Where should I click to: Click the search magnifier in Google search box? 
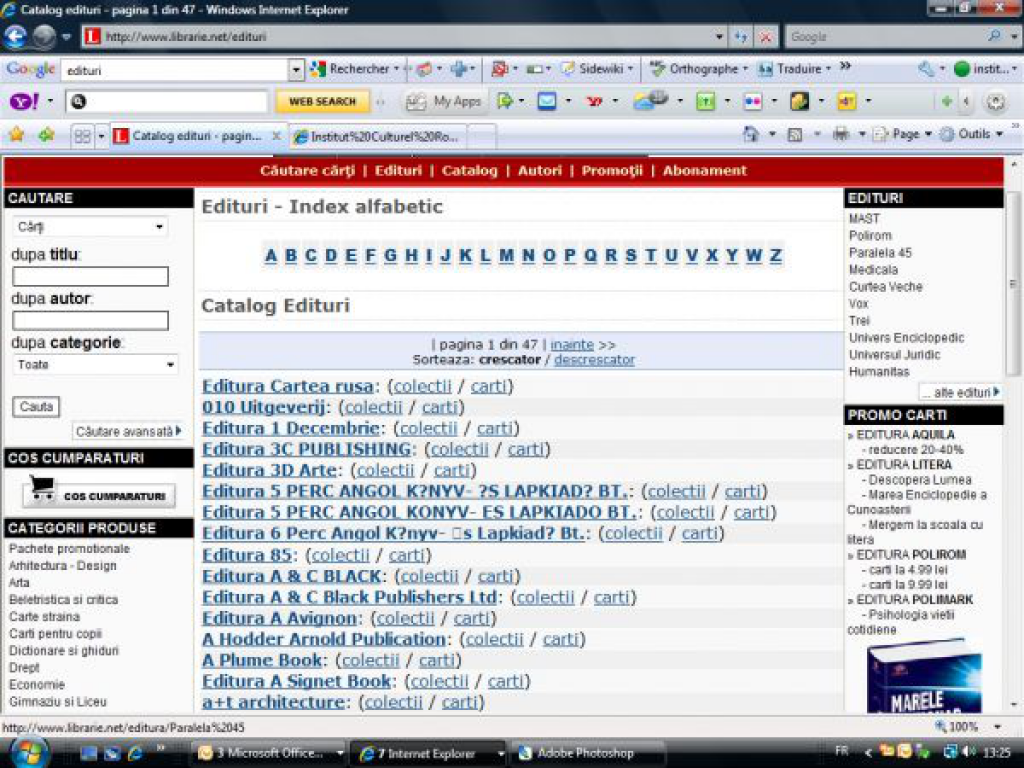(994, 37)
